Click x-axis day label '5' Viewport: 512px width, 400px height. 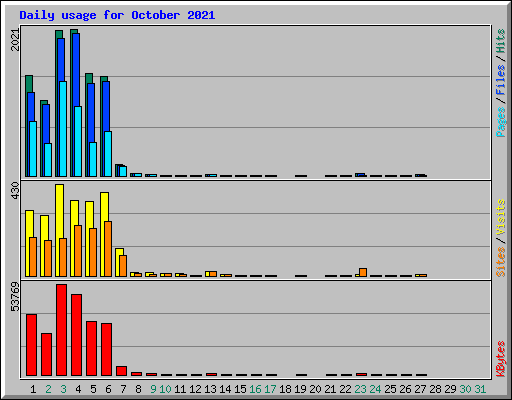point(93,389)
